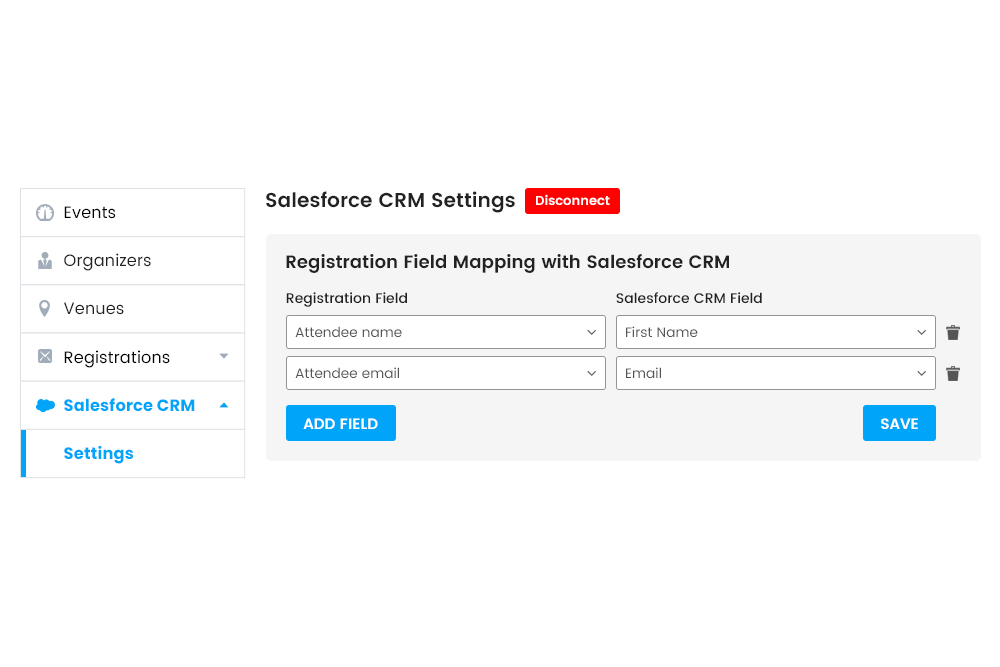Delete the First Name field mapping via trash icon

click(x=952, y=332)
